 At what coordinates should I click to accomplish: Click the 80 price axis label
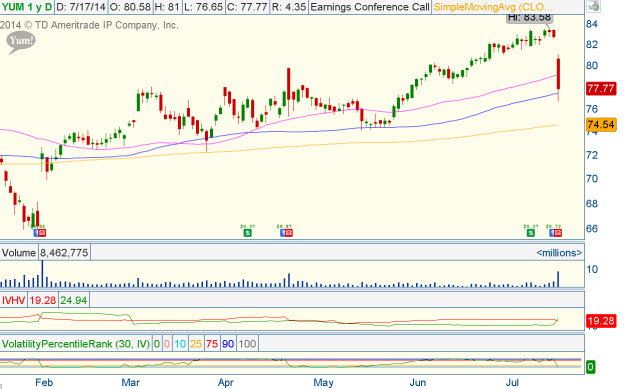(592, 65)
